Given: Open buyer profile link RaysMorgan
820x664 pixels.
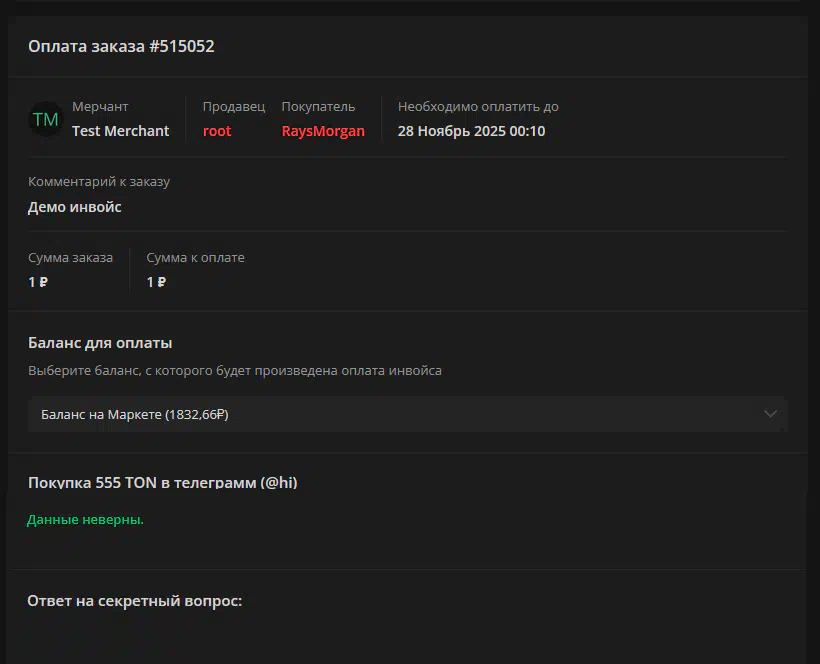Looking at the screenshot, I should (323, 131).
